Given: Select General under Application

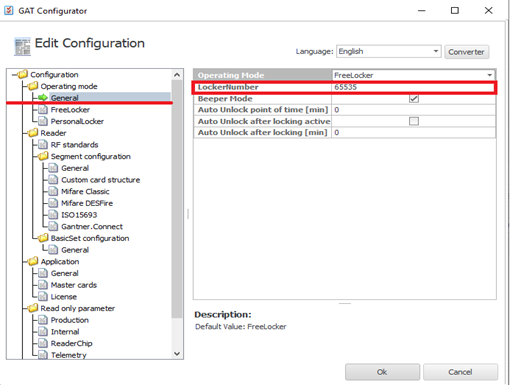Looking at the screenshot, I should [x=65, y=273].
